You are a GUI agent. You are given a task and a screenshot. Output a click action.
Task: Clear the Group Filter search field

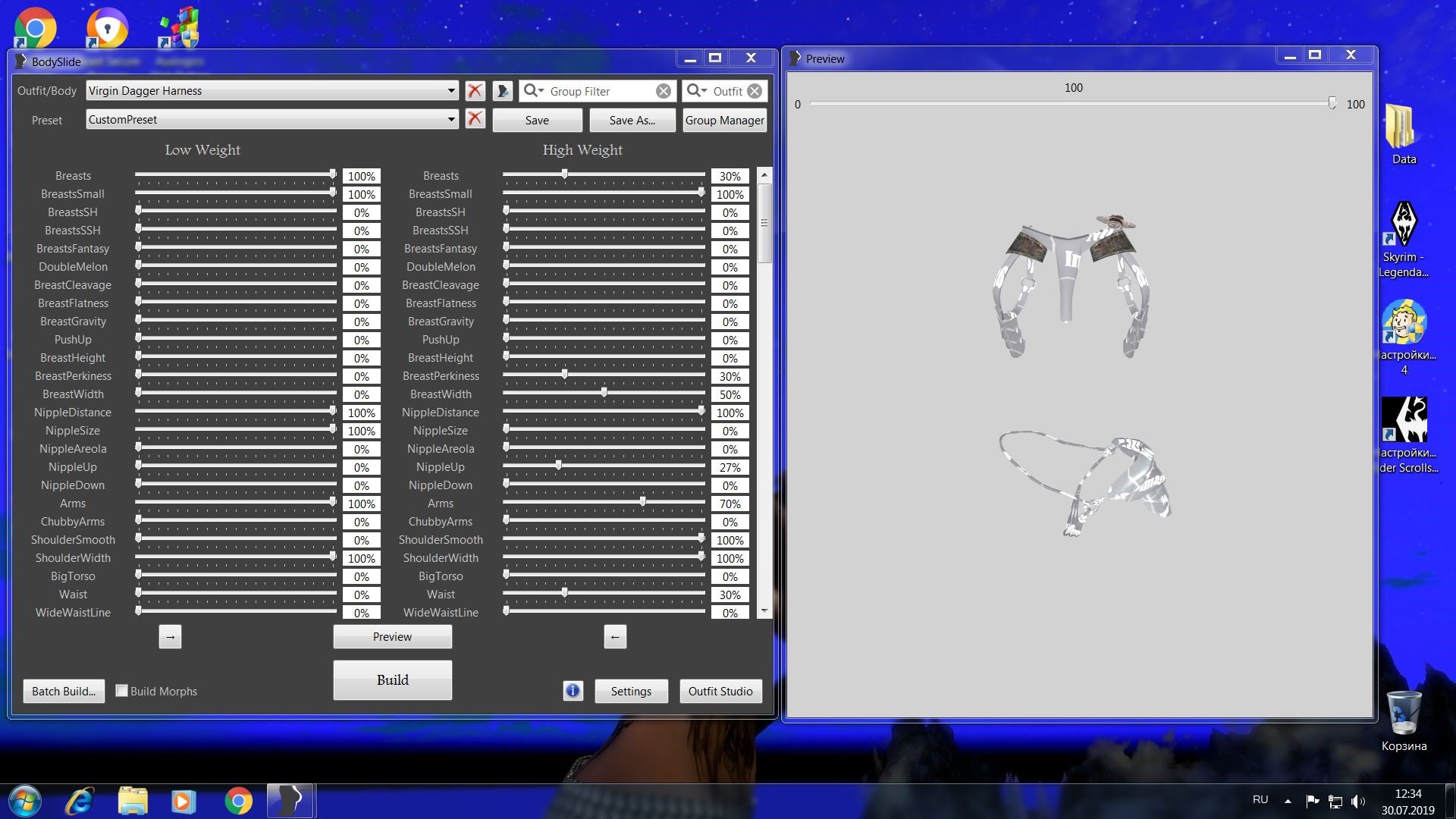(x=663, y=91)
